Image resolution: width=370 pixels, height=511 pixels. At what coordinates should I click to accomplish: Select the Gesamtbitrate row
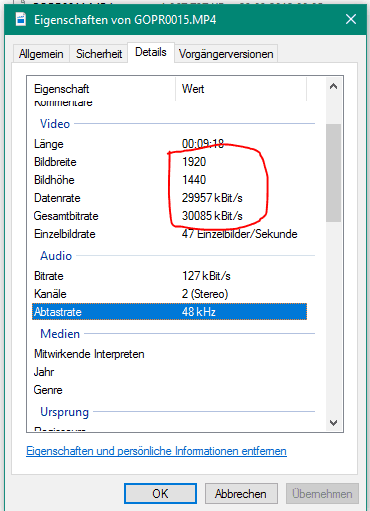click(169, 216)
